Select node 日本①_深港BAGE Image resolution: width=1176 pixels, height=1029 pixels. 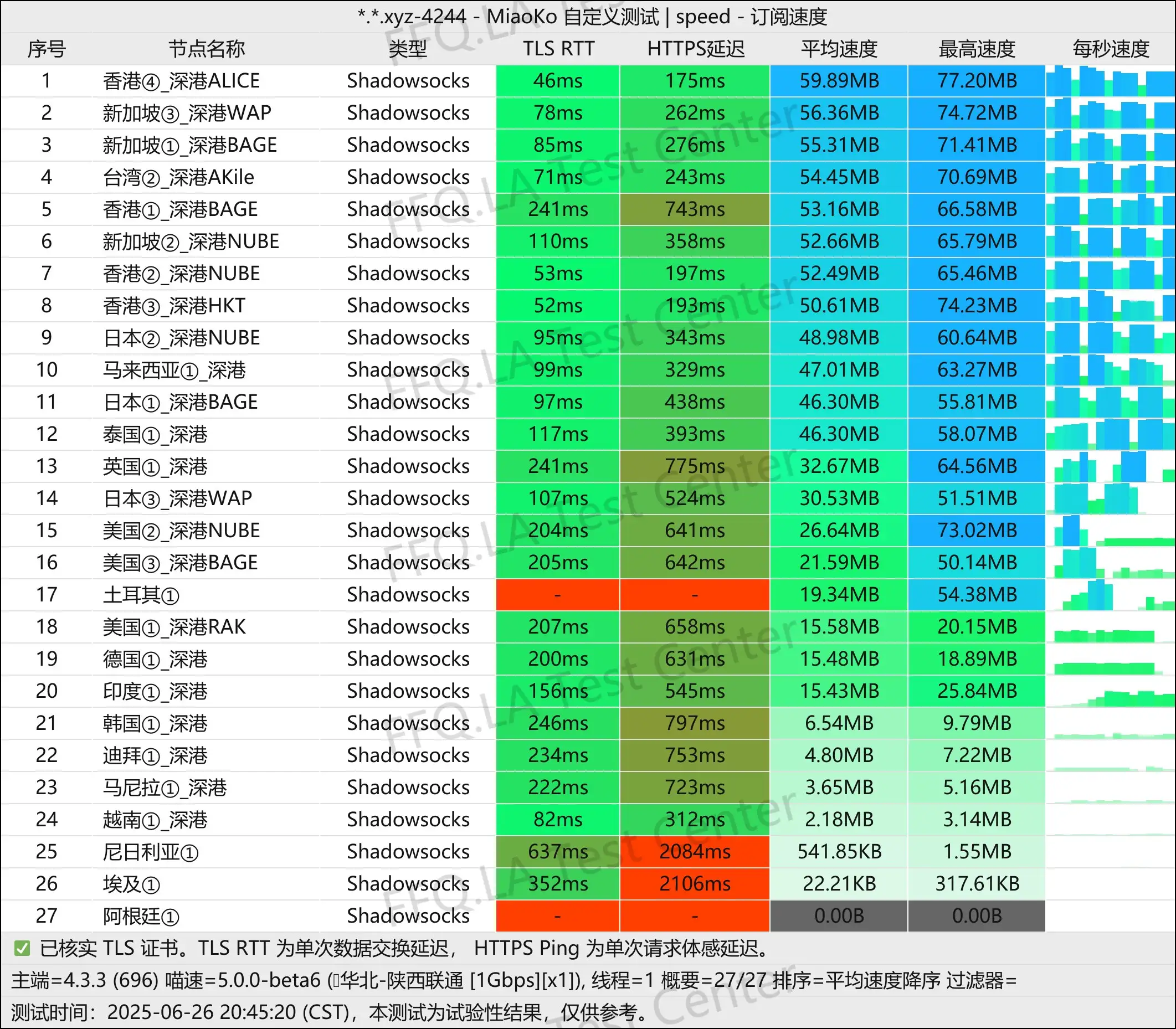[x=179, y=403]
